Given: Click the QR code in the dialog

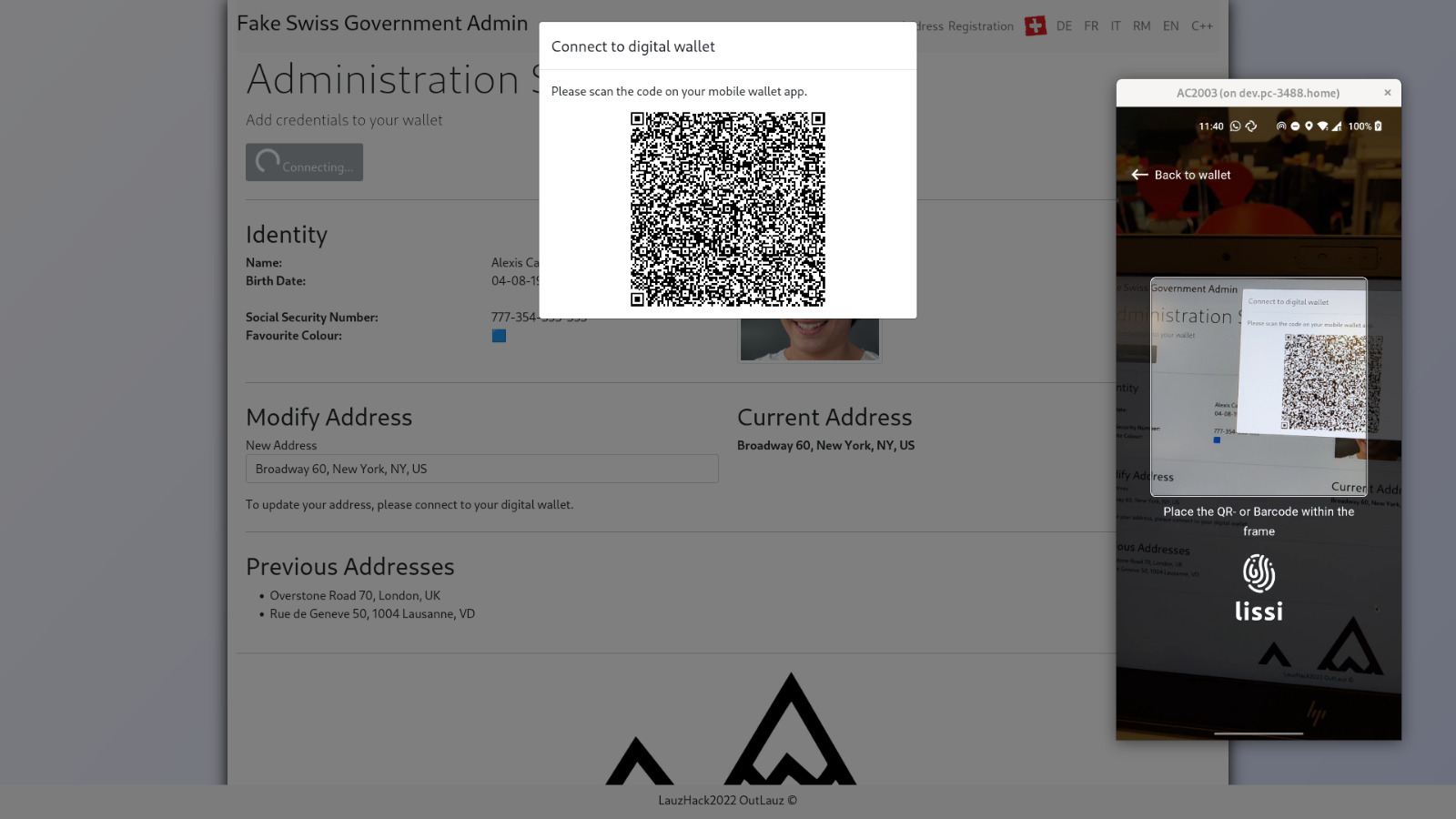Looking at the screenshot, I should tap(728, 209).
